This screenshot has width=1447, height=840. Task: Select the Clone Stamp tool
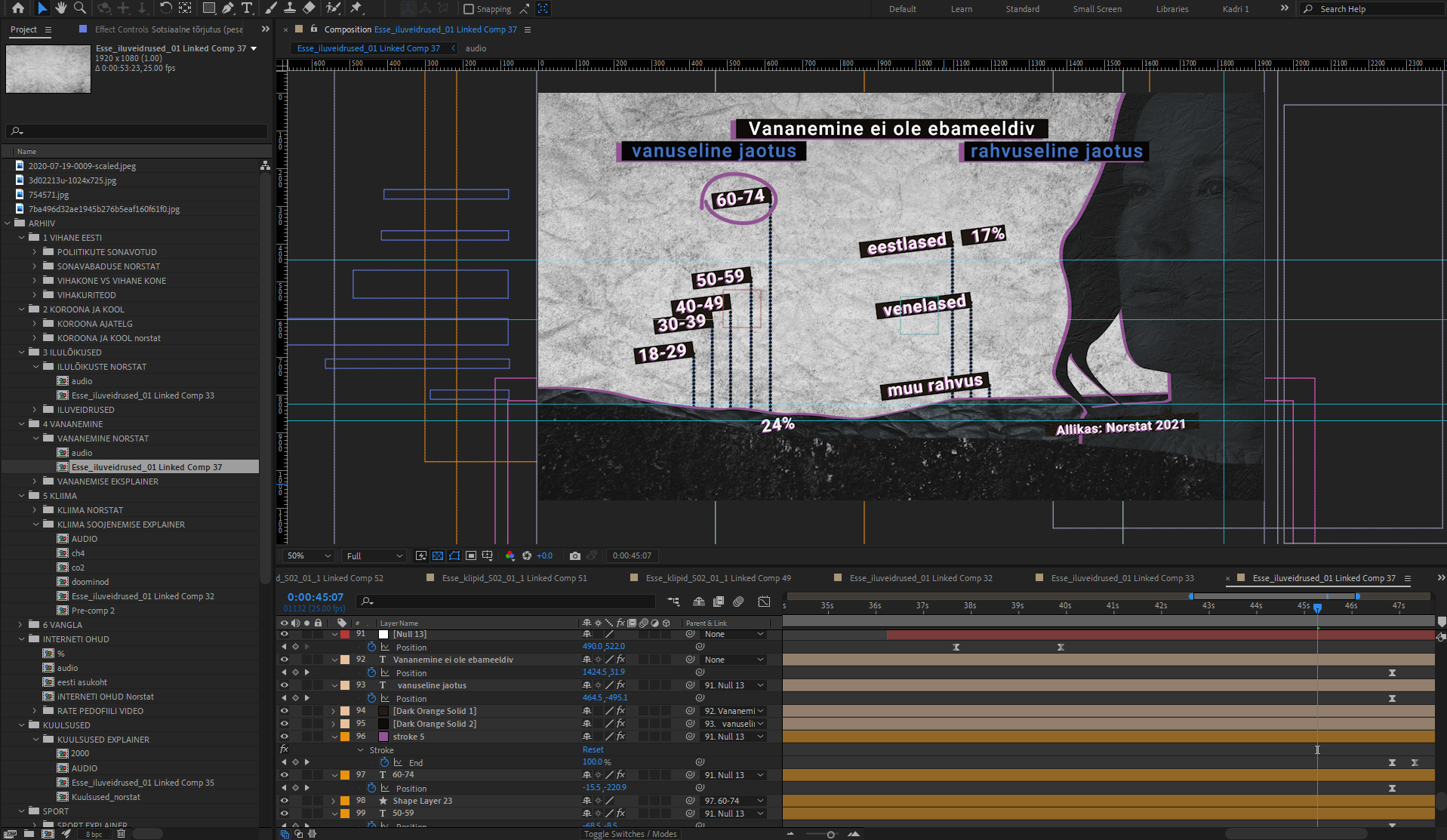tap(290, 8)
